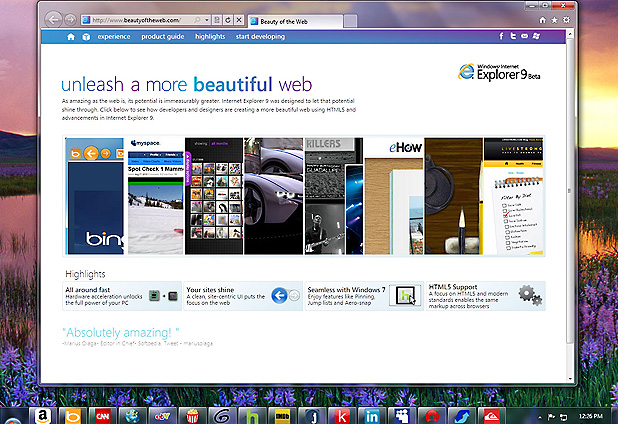The width and height of the screenshot is (618, 424).
Task: Show hidden system tray icons arrow
Action: pyautogui.click(x=540, y=417)
